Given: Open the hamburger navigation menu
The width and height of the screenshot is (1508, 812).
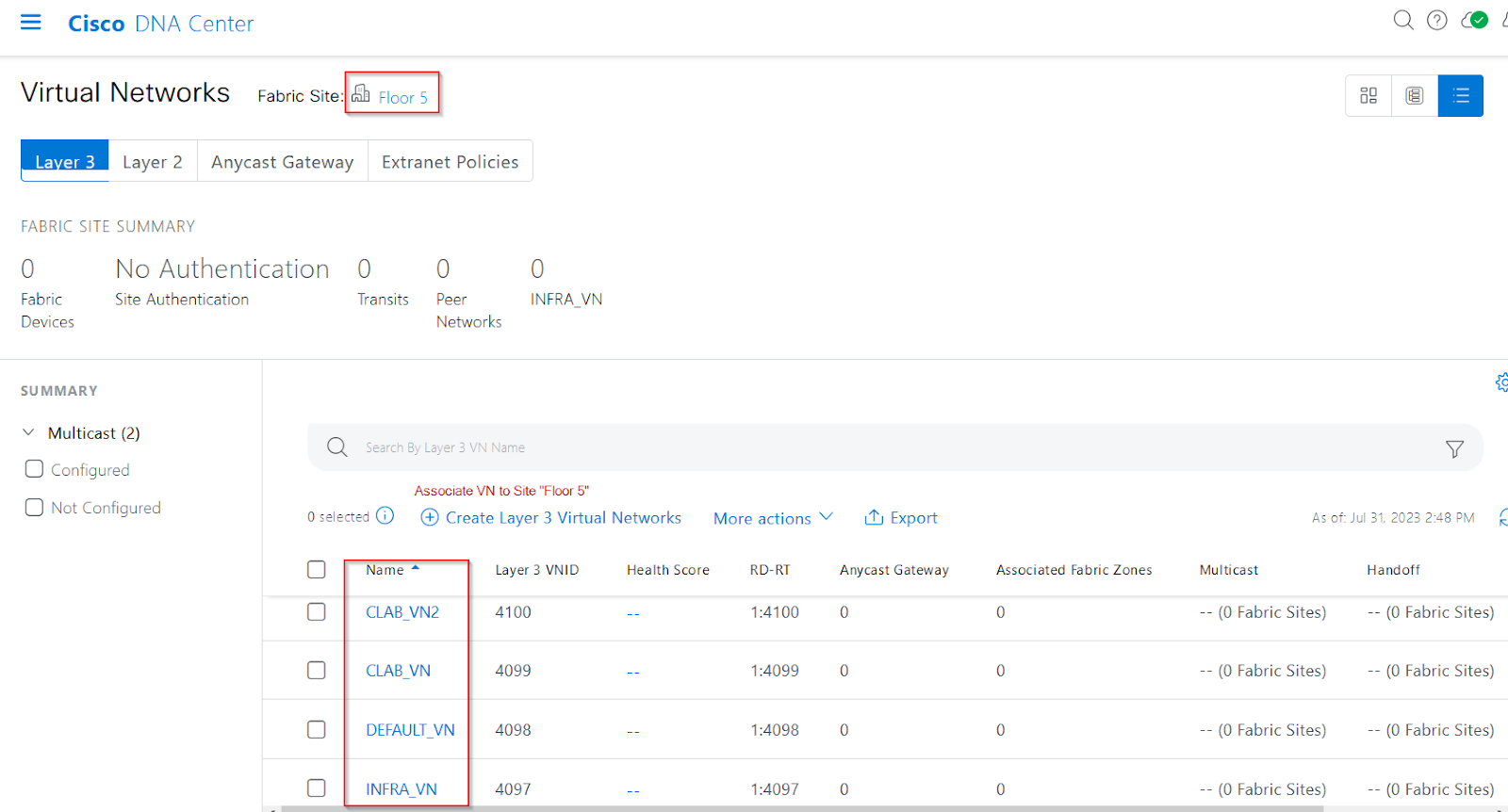Looking at the screenshot, I should [x=31, y=22].
